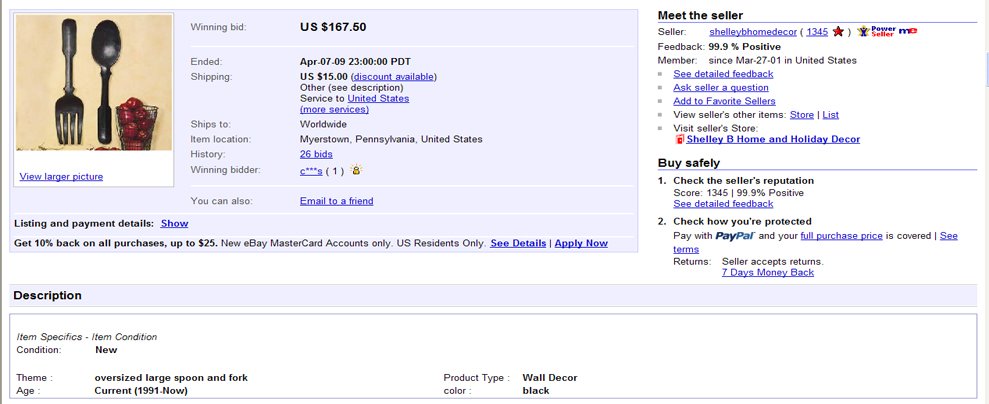Click the red store icon beside Shelley B
Screen dimensions: 989x404
(x=679, y=139)
